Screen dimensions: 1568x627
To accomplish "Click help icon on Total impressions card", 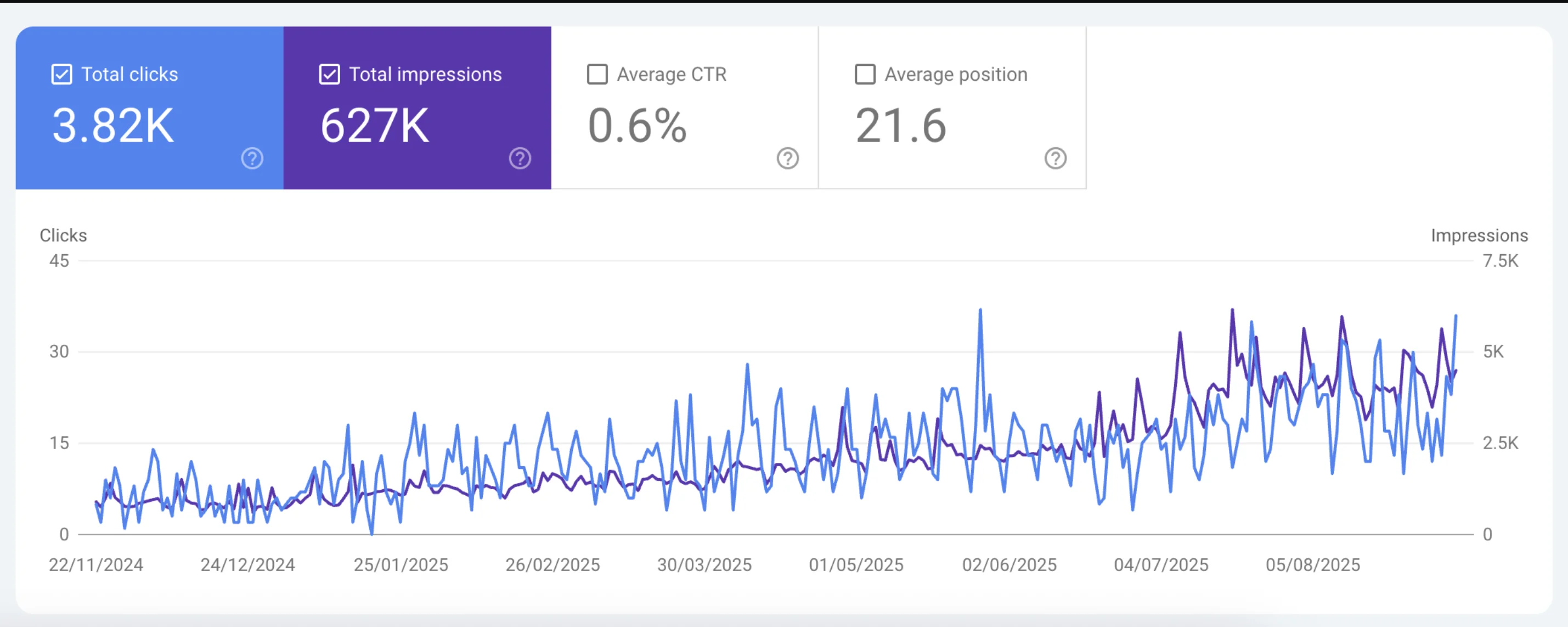I will [520, 159].
